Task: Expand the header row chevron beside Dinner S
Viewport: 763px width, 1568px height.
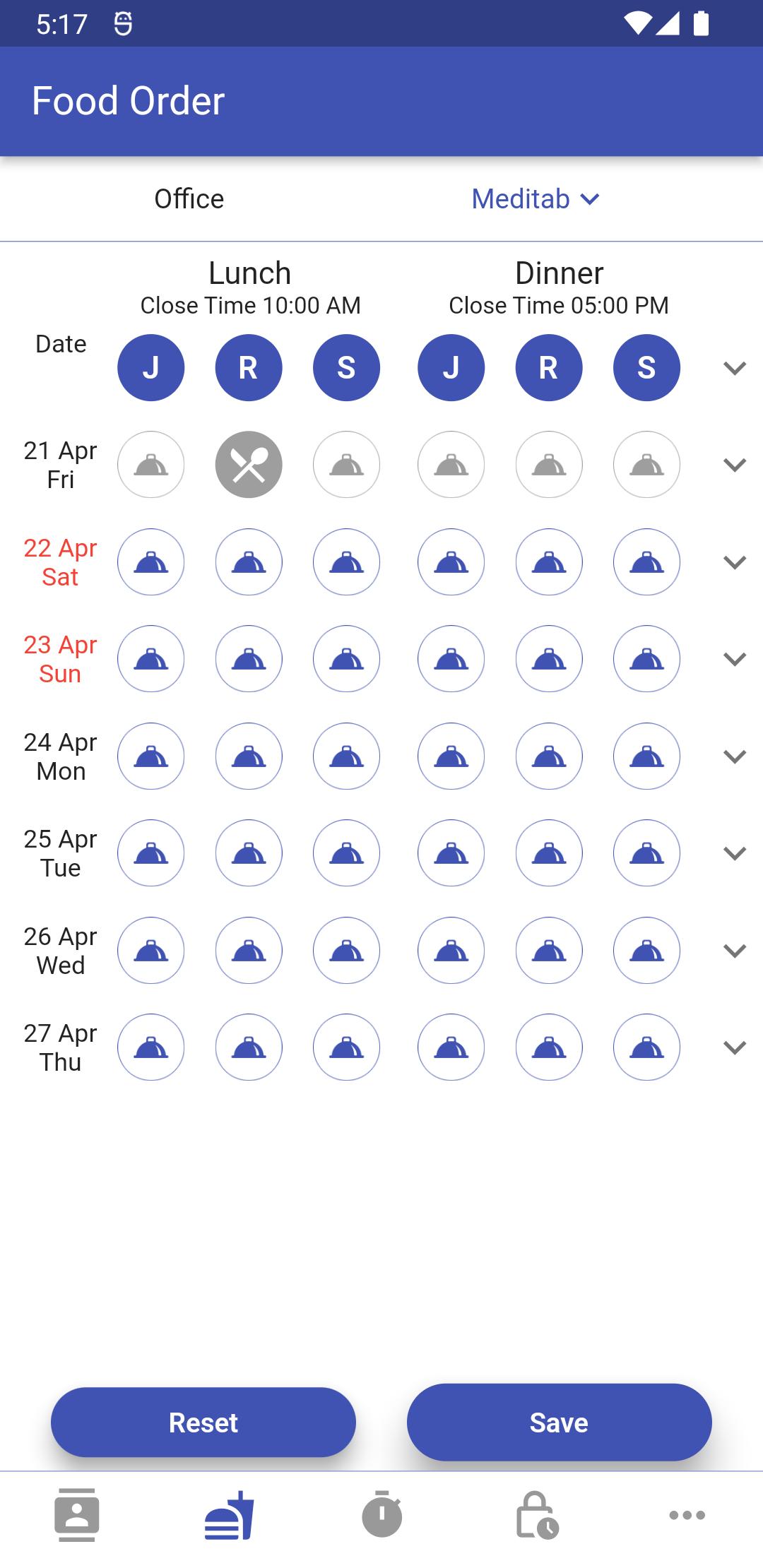Action: (735, 367)
